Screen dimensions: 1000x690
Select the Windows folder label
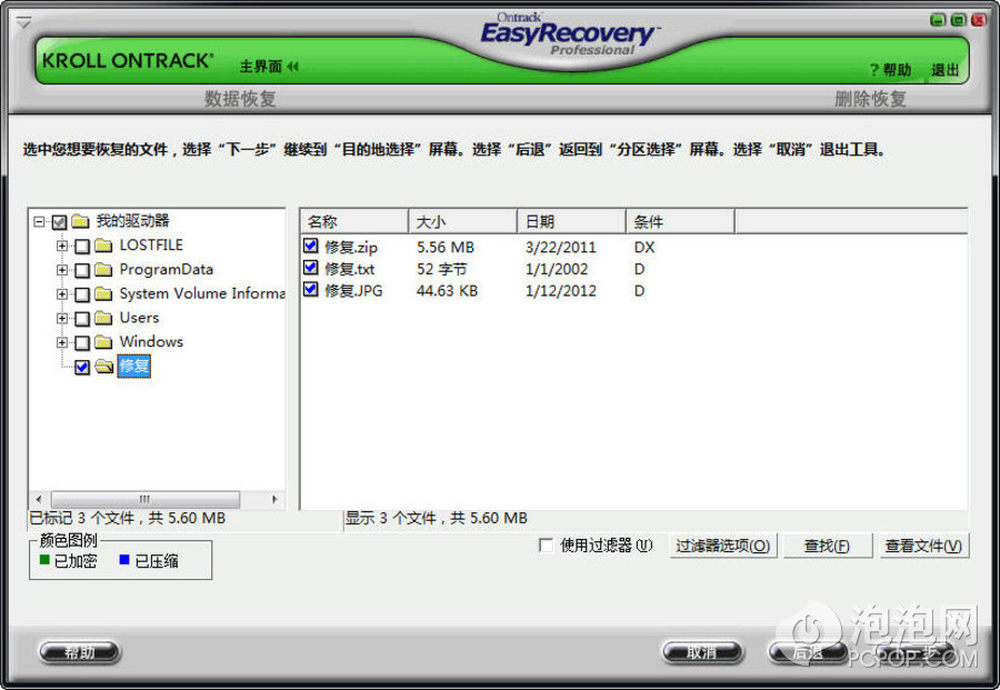point(151,342)
